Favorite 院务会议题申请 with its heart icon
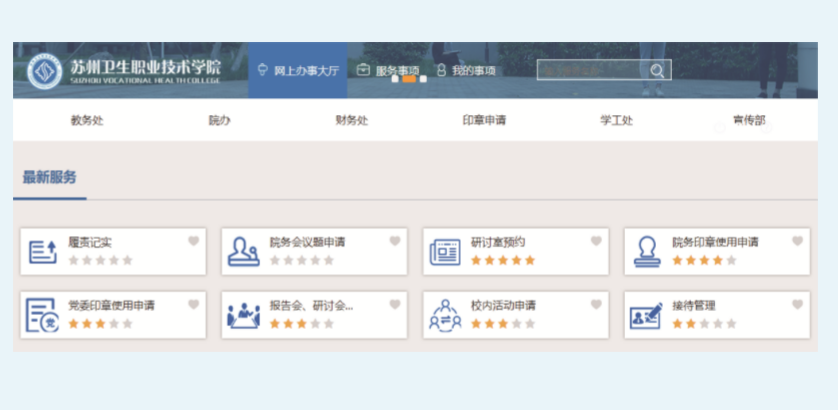 395,241
